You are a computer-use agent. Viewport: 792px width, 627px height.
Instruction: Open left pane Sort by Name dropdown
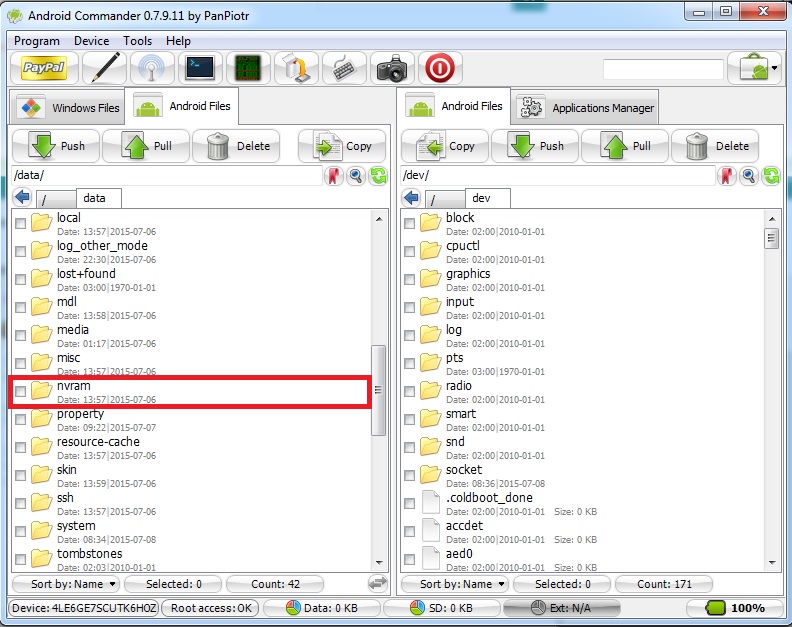click(66, 584)
